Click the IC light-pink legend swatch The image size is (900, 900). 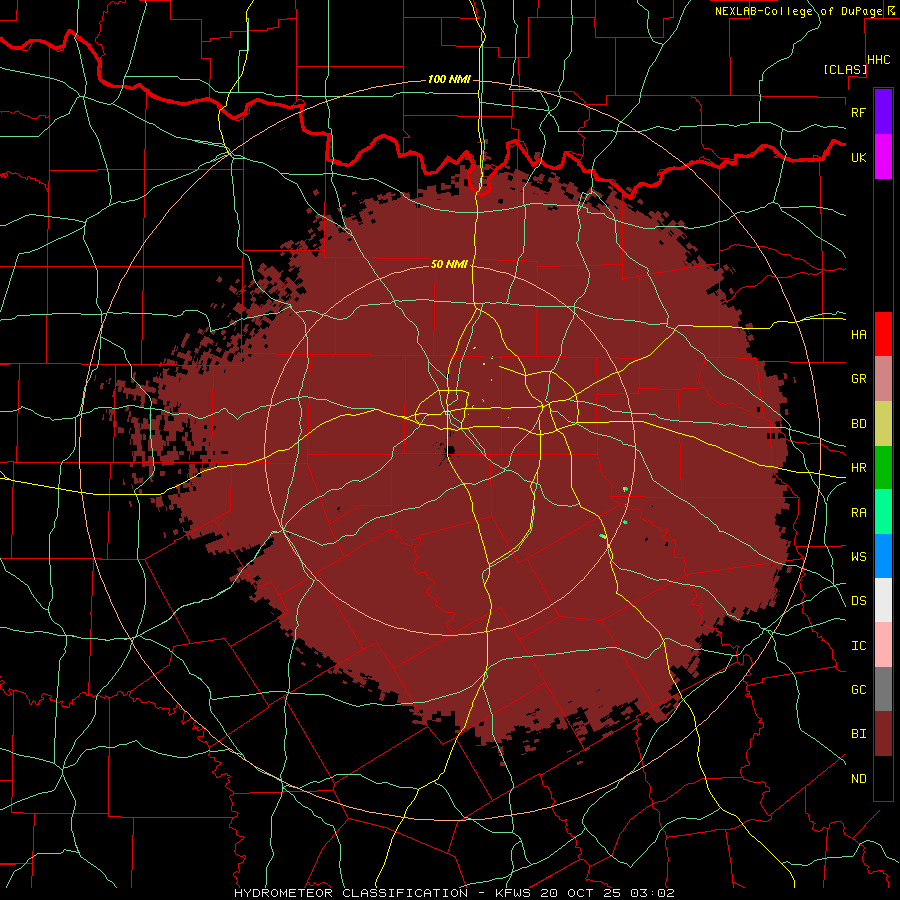click(x=883, y=645)
